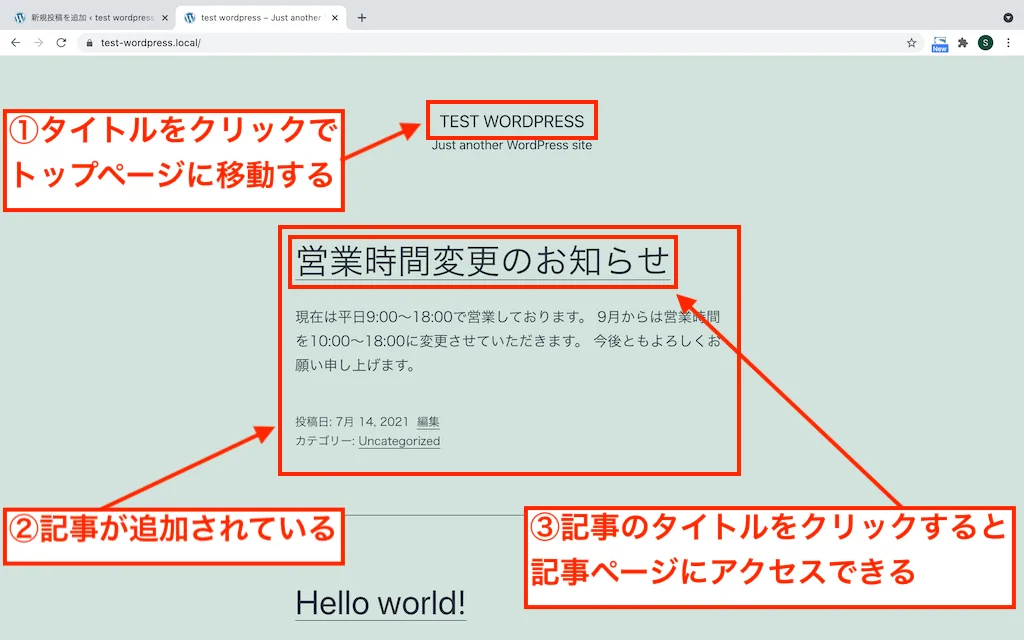The width and height of the screenshot is (1024, 640).
Task: Click the padlock site info icon
Action: point(89,43)
